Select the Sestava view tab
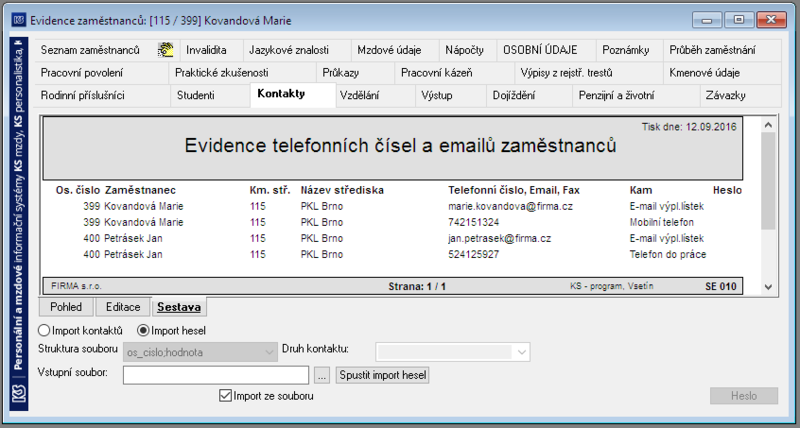 pyautogui.click(x=179, y=307)
